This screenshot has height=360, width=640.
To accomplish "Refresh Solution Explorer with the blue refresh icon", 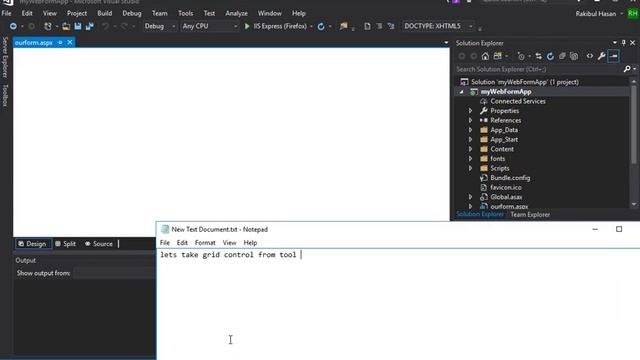I will click(x=550, y=56).
